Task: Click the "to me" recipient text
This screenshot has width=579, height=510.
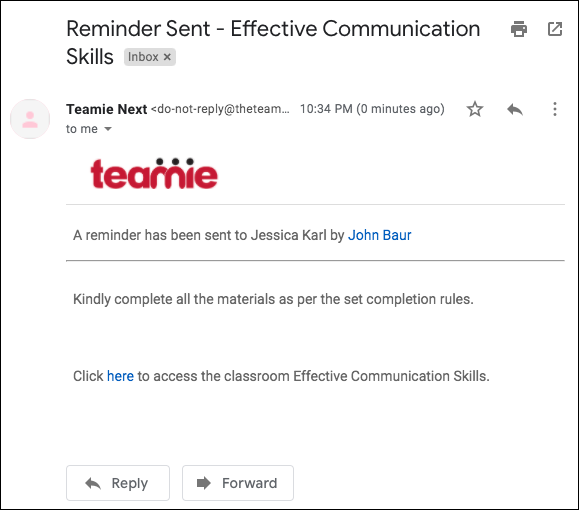Action: point(82,129)
